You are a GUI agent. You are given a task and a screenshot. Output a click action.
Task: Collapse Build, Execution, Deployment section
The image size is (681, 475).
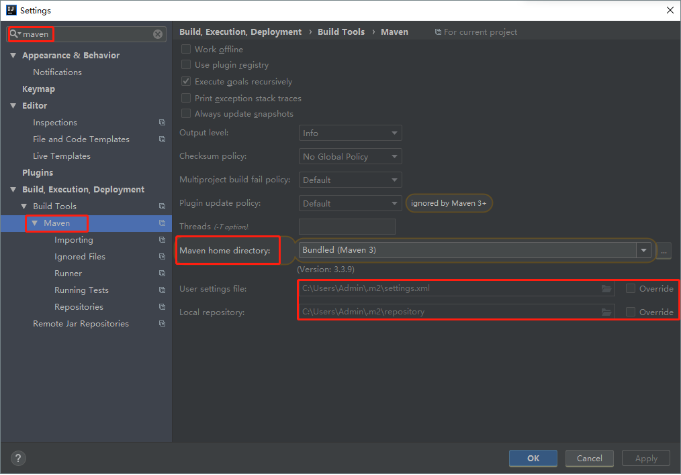click(x=13, y=190)
